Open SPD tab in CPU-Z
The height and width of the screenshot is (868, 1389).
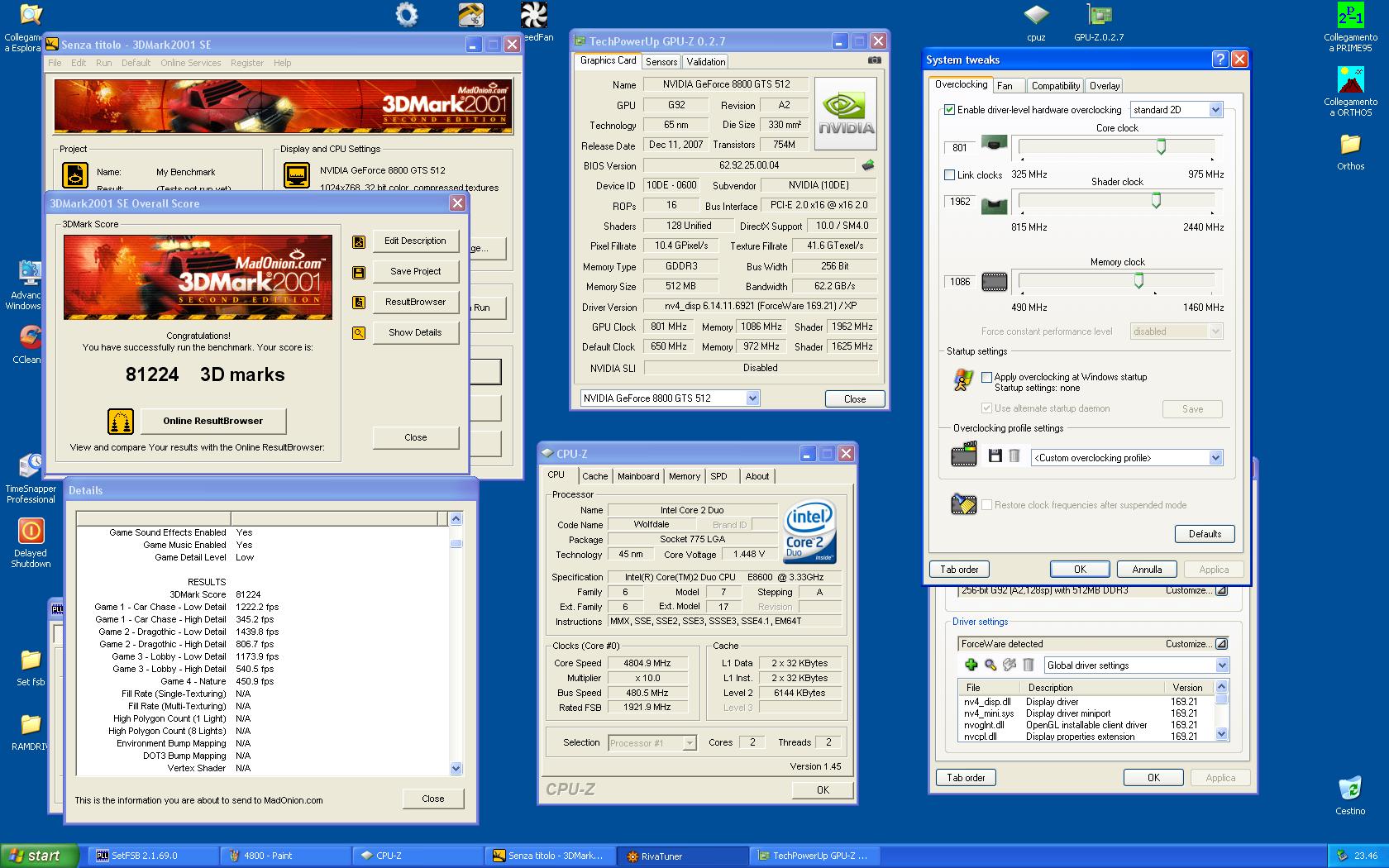tap(719, 476)
